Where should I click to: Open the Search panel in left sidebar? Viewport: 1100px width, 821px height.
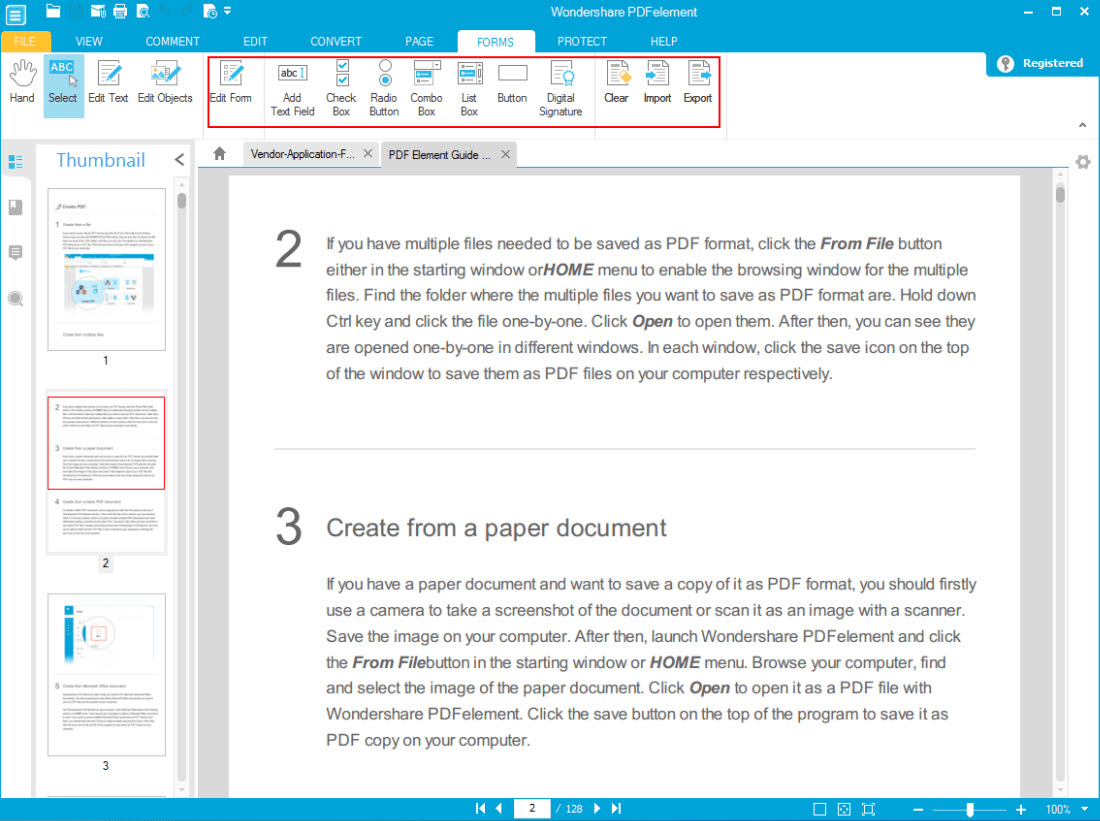pyautogui.click(x=16, y=298)
